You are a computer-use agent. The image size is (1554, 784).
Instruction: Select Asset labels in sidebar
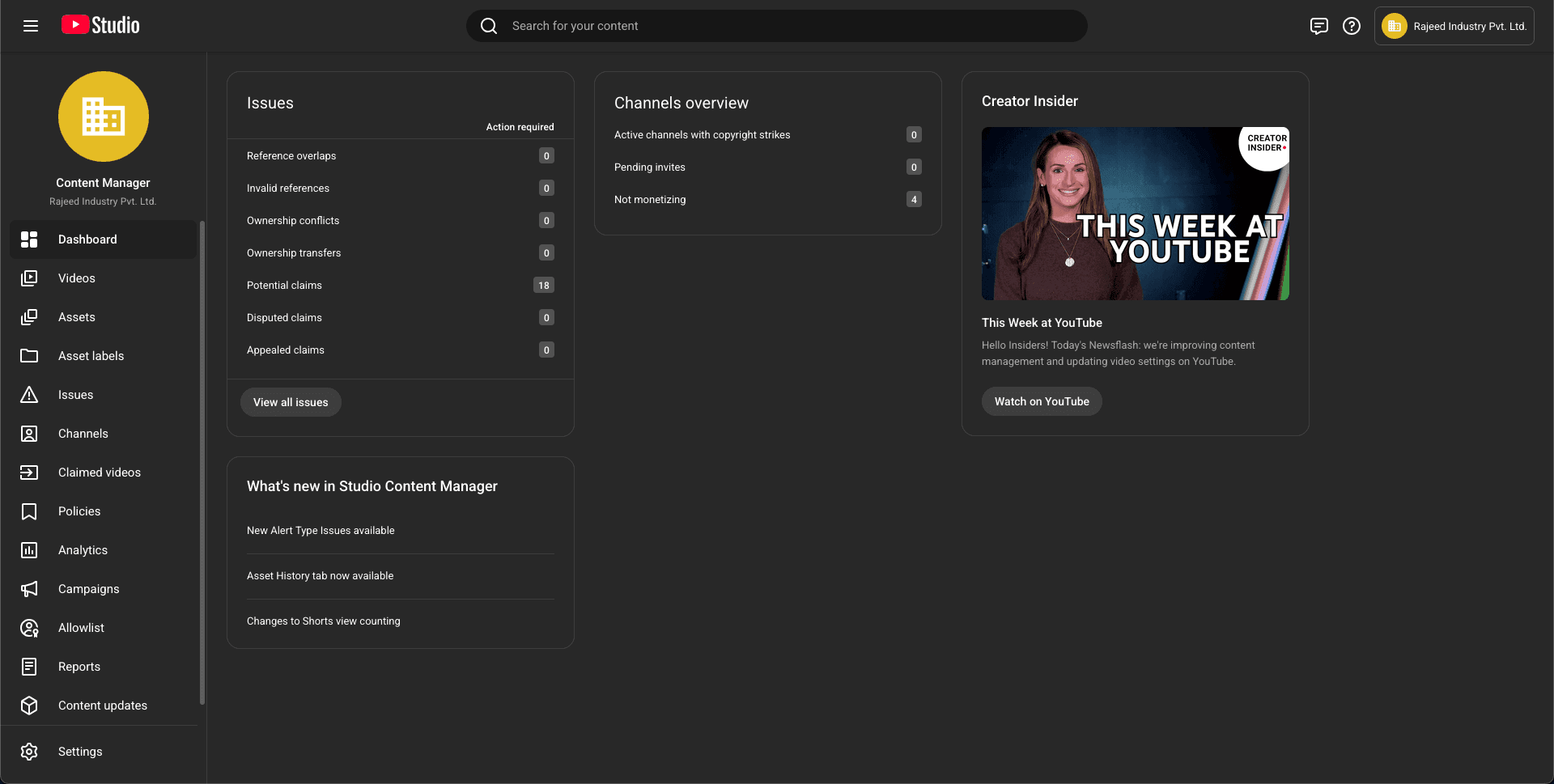(104, 356)
